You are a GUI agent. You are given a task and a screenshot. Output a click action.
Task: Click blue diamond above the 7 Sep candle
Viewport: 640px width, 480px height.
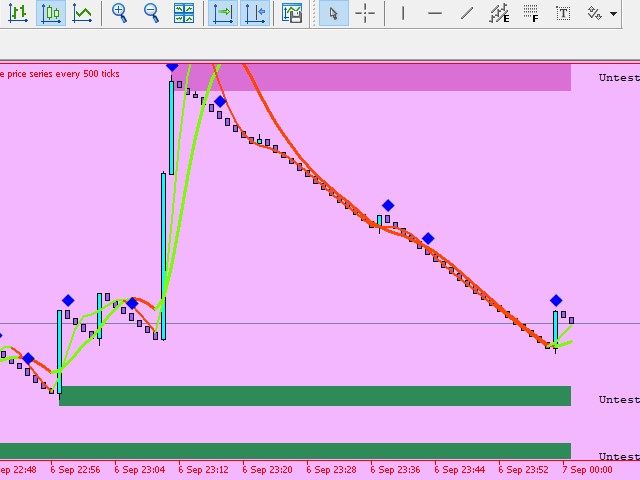point(556,301)
